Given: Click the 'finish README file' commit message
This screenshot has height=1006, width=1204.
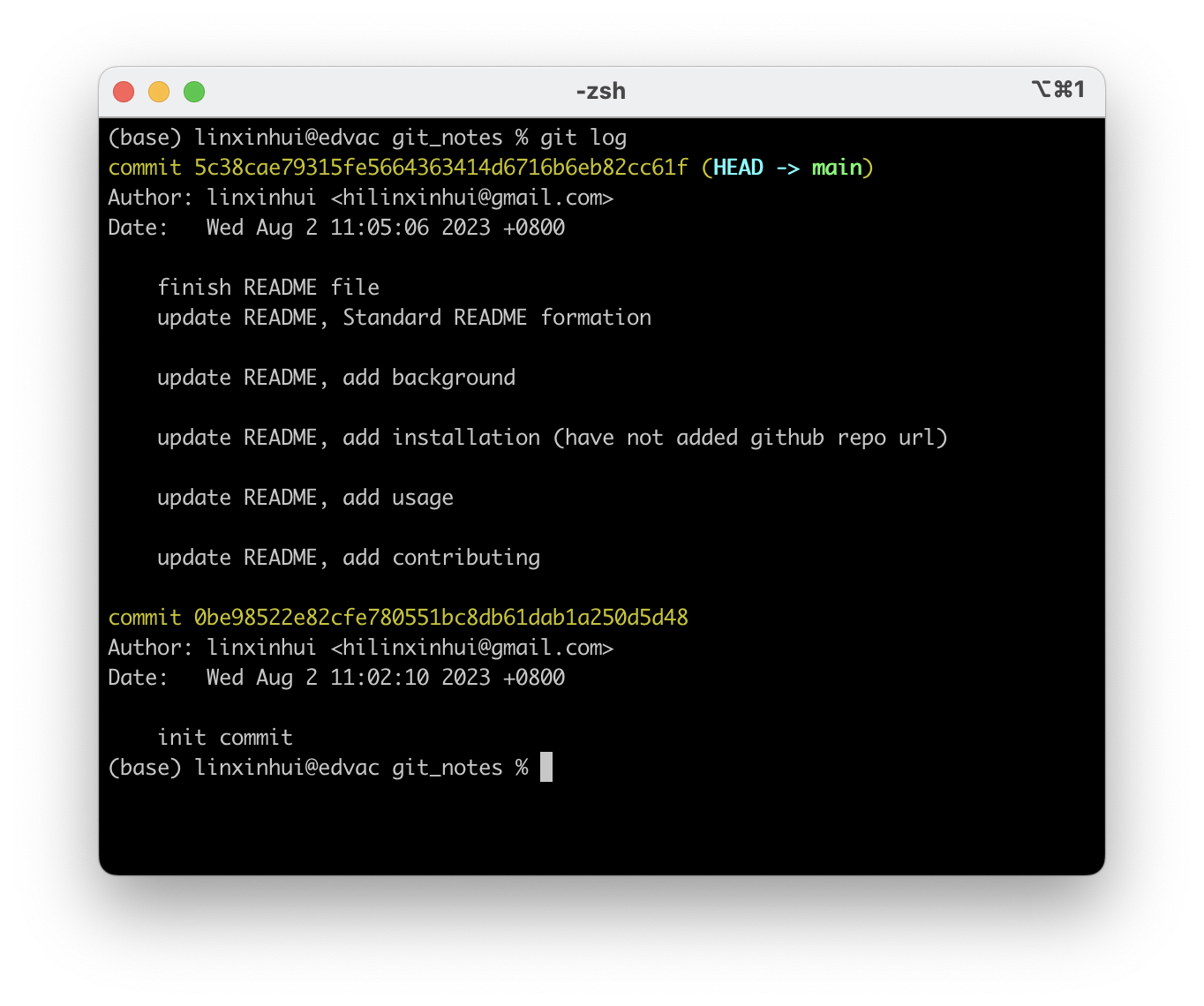Looking at the screenshot, I should 268,288.
